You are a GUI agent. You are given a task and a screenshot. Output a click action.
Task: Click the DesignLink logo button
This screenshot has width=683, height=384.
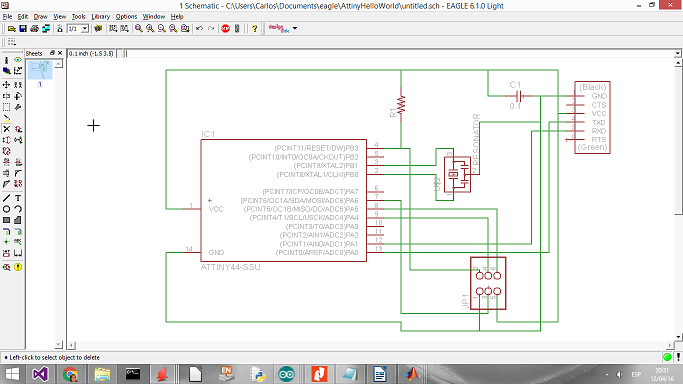(x=279, y=28)
